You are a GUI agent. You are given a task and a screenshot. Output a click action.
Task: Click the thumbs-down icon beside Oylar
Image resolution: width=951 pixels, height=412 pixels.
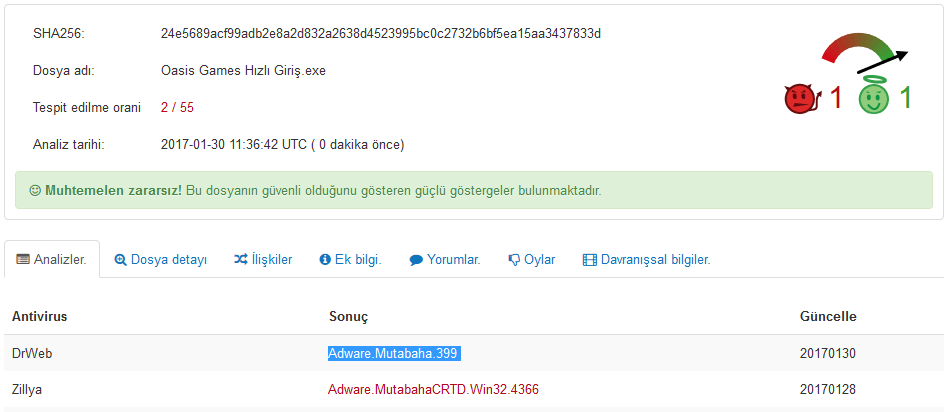click(514, 260)
